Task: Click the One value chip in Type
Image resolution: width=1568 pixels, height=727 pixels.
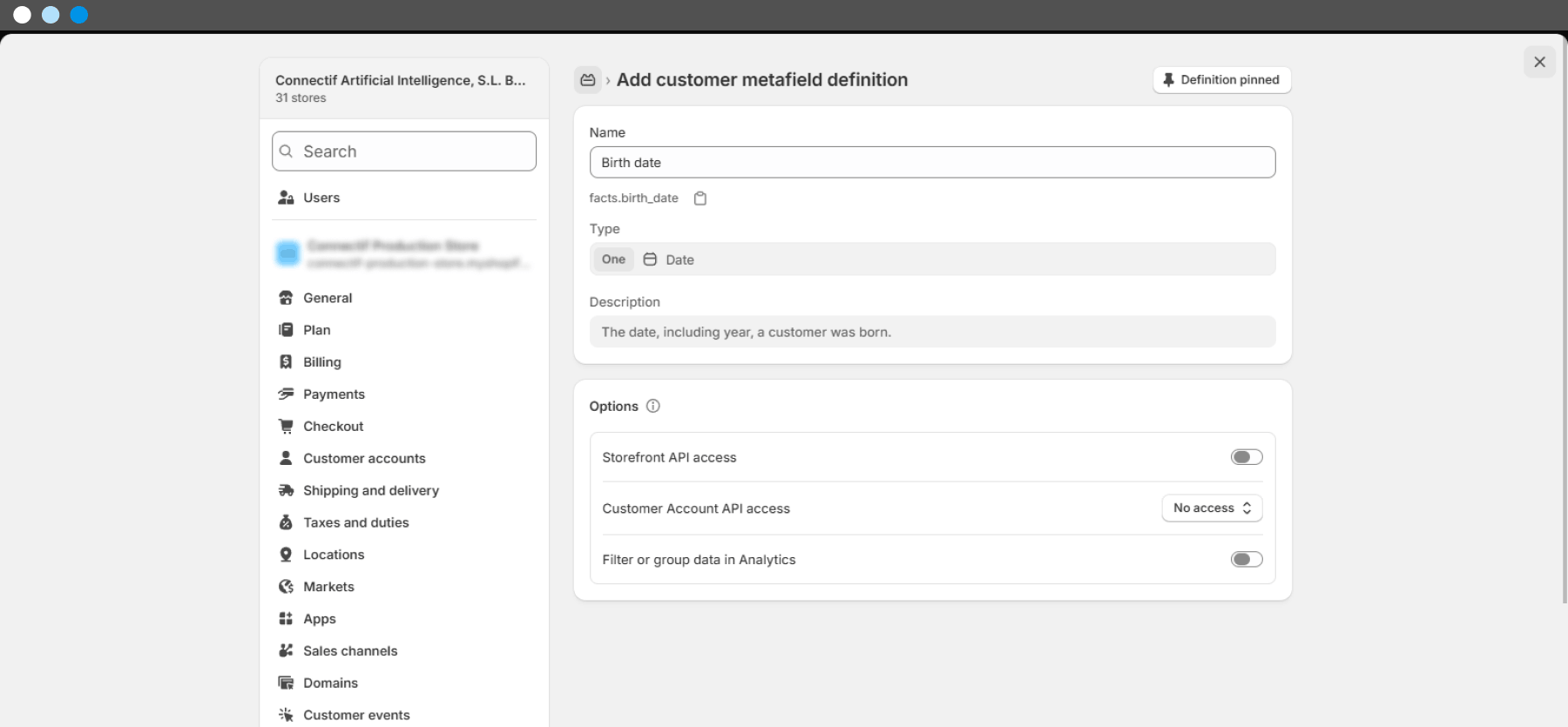Action: (613, 259)
